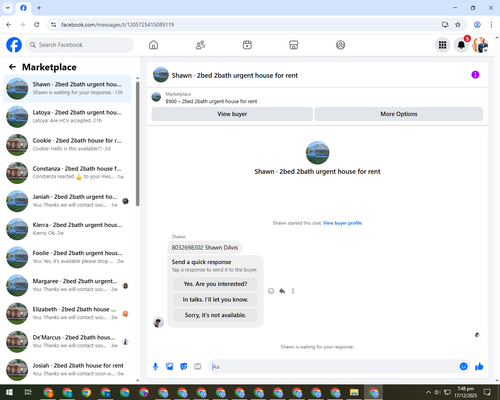Viewport: 500px width, 400px height.
Task: Click the View buyer button
Action: tap(232, 114)
